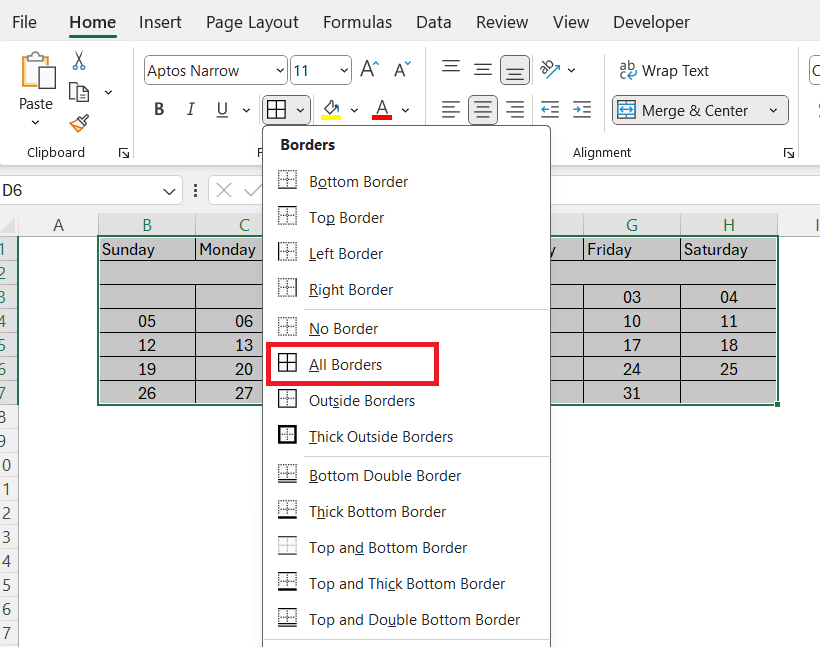The height and width of the screenshot is (647, 820).
Task: Open the Developer tab
Action: coord(651,22)
